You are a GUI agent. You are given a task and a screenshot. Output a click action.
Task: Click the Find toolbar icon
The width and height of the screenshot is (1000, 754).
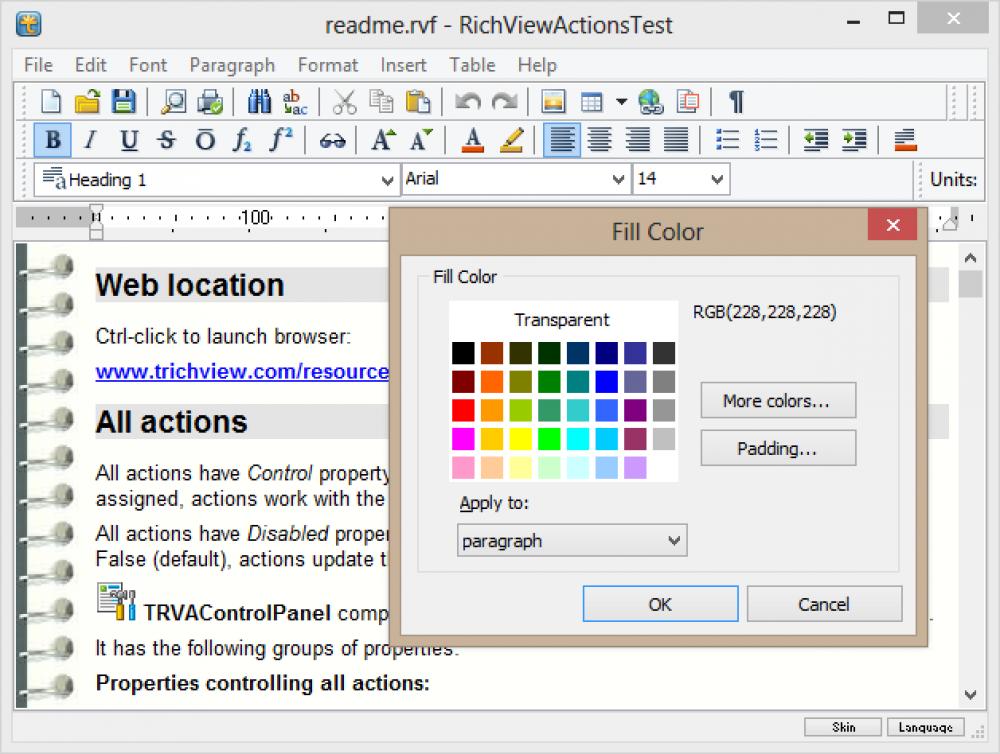tap(260, 101)
